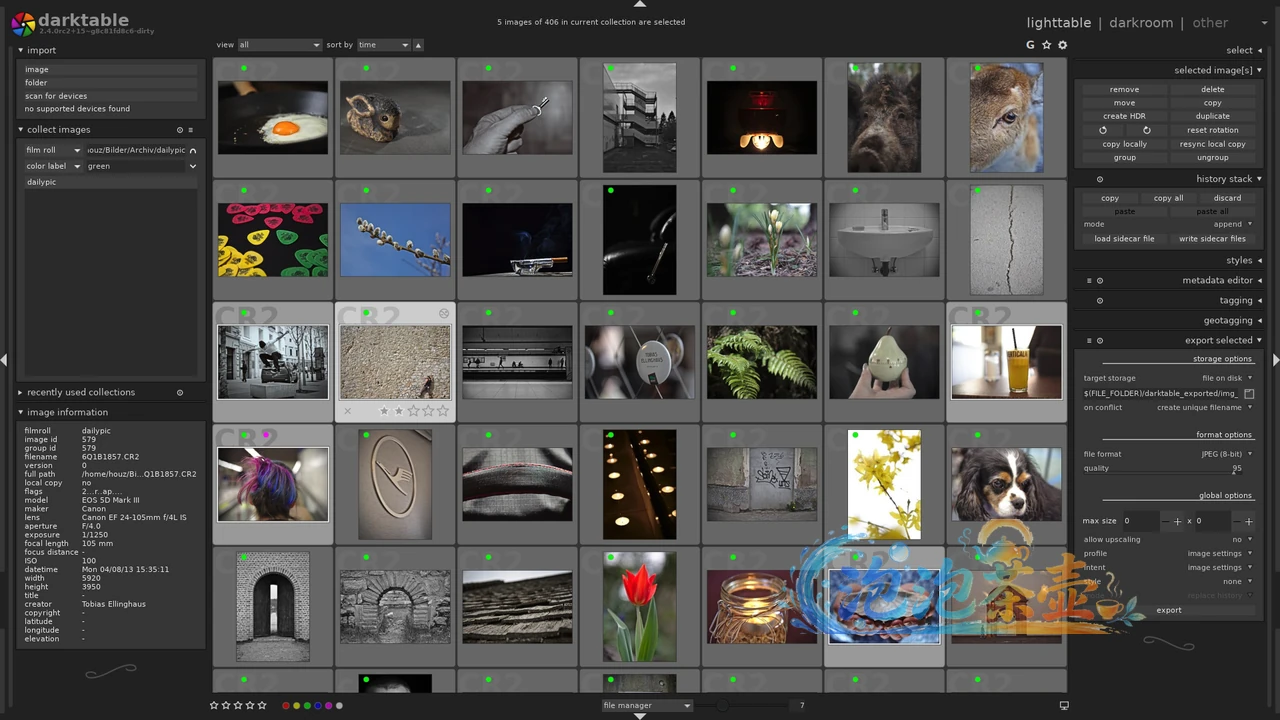Click the 'duplicate' button

point(1212,116)
